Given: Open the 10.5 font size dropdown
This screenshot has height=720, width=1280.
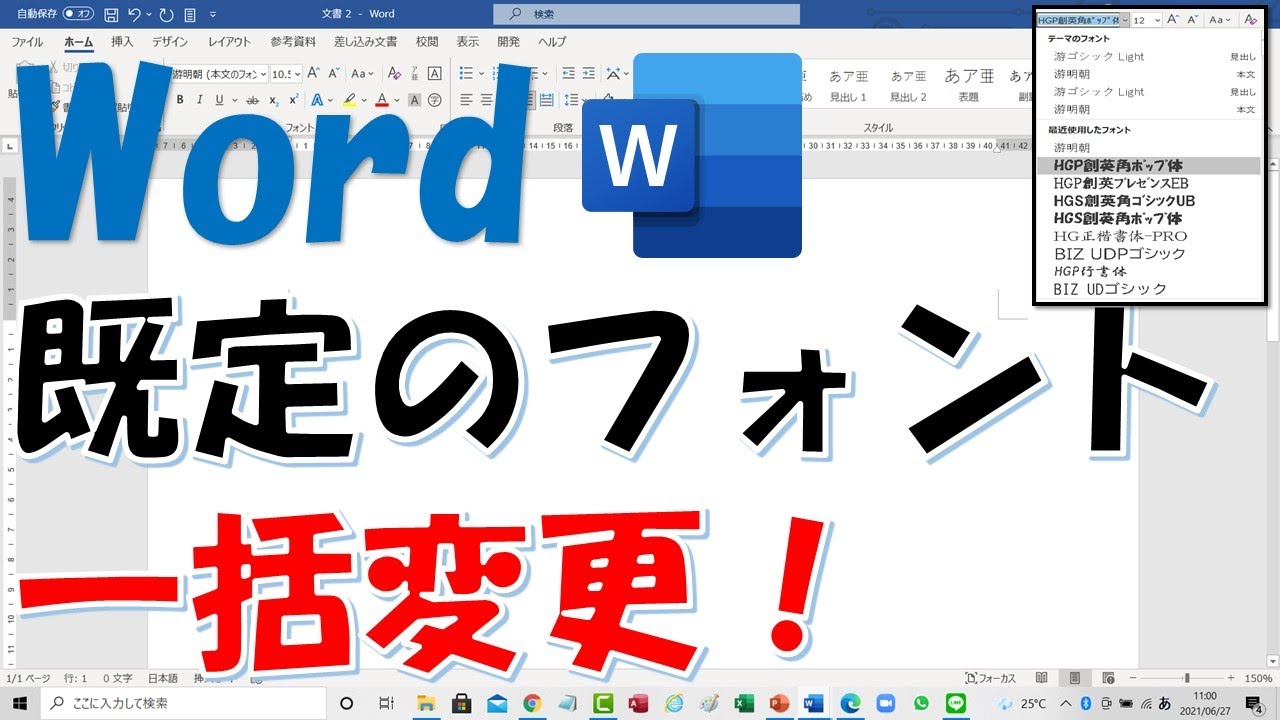Looking at the screenshot, I should point(297,74).
